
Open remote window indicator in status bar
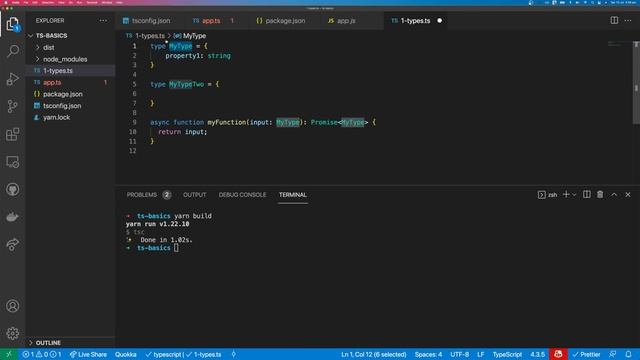[x=9, y=354]
